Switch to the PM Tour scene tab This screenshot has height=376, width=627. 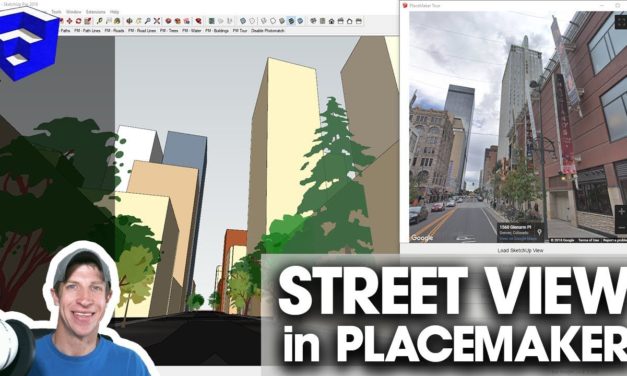[x=240, y=31]
